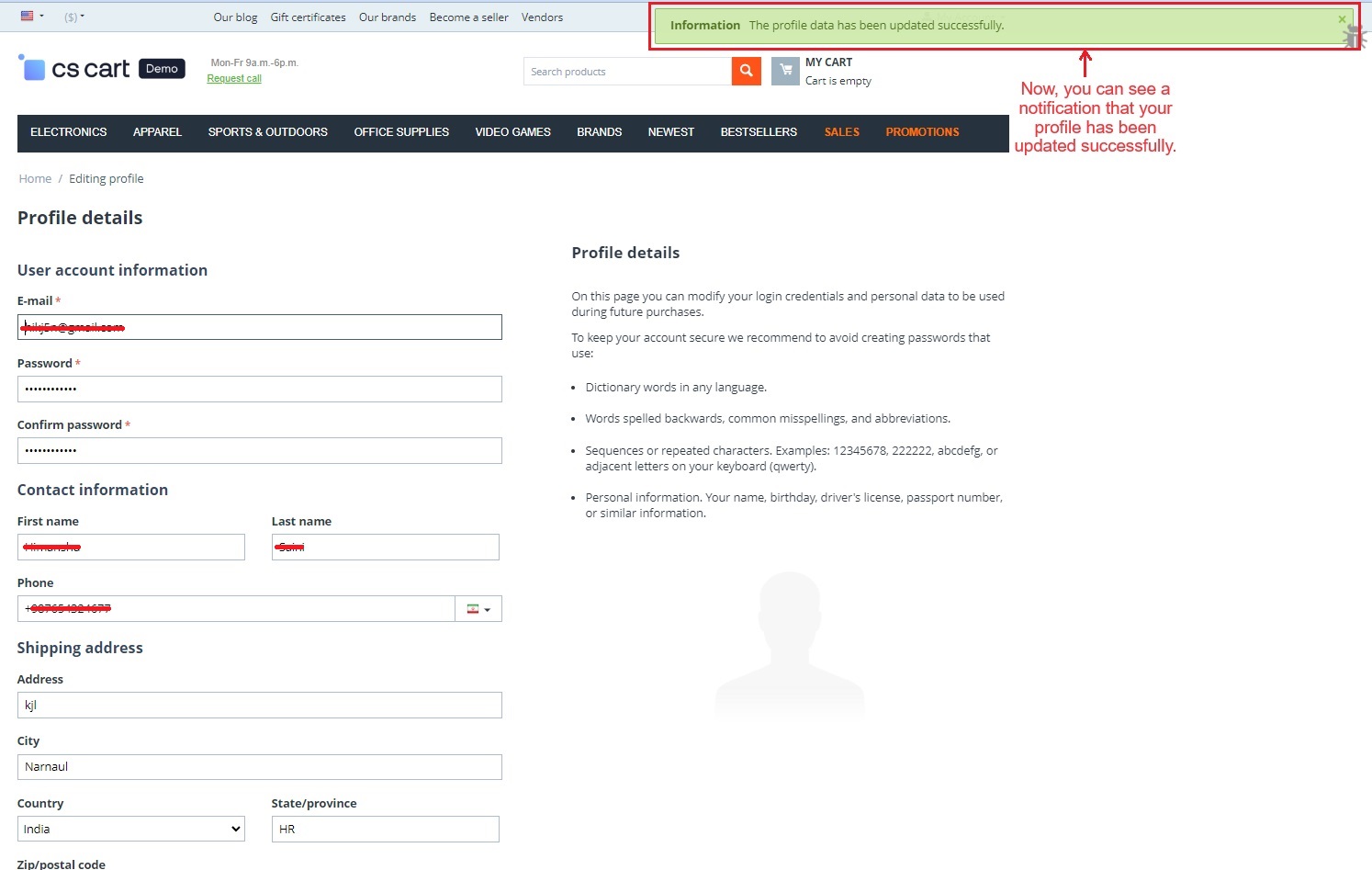
Task: Click the Demo badge next to logo
Action: click(162, 69)
